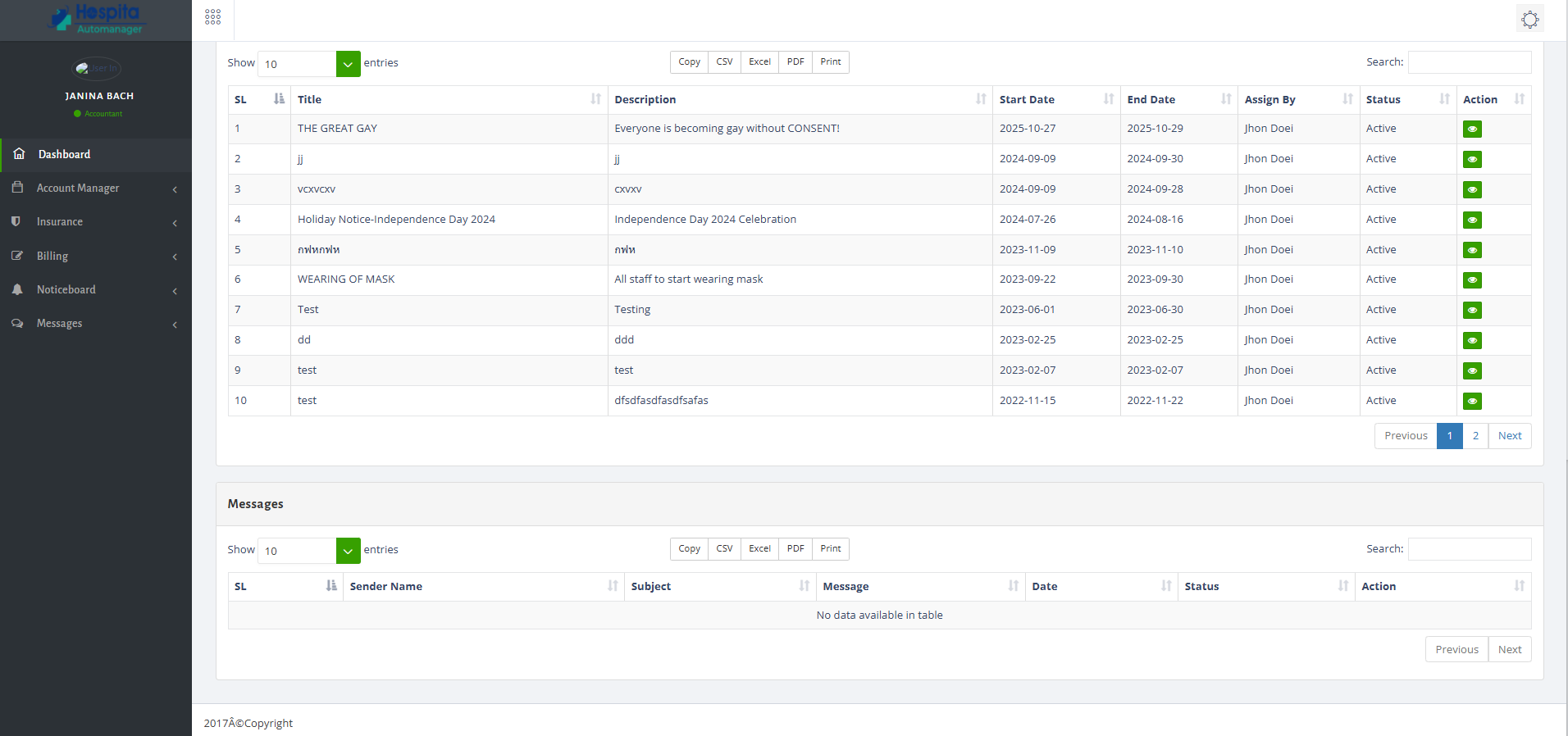
Task: View notice dd eye icon
Action: [x=1472, y=340]
